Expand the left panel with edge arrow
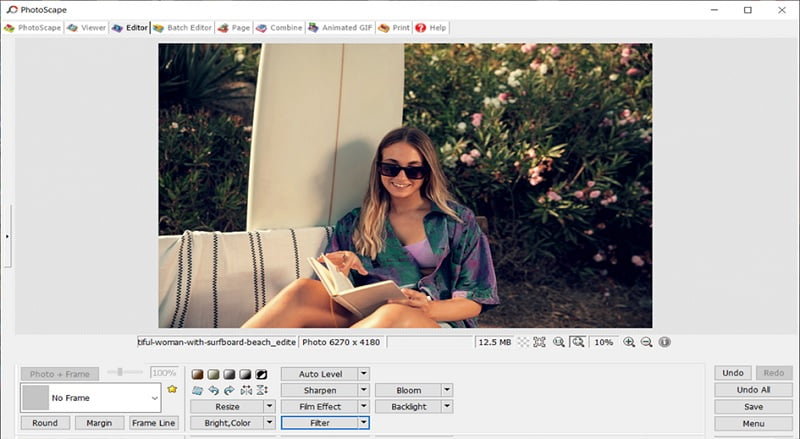This screenshot has height=439, width=800. 7,236
